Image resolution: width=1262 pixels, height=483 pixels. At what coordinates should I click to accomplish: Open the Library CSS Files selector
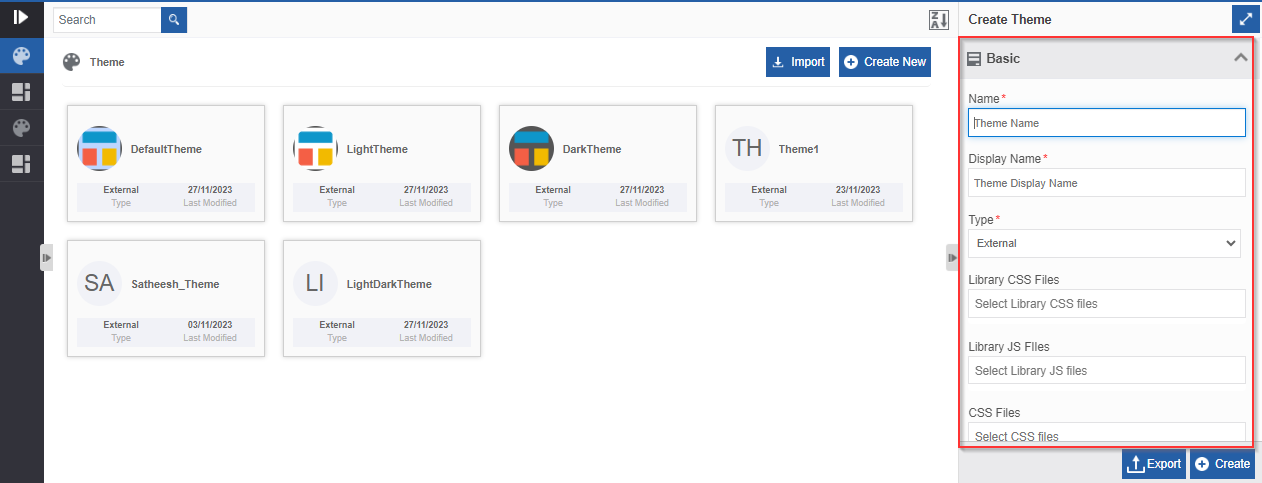(x=1107, y=304)
